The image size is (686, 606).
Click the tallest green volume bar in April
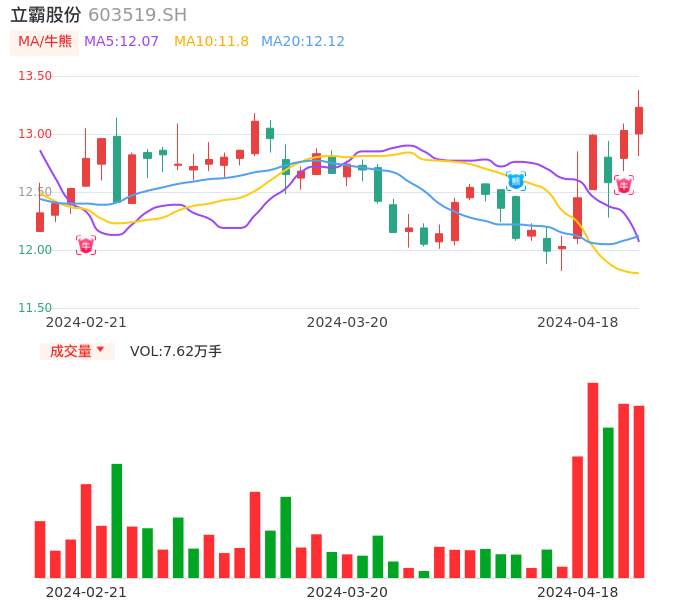coord(608,502)
